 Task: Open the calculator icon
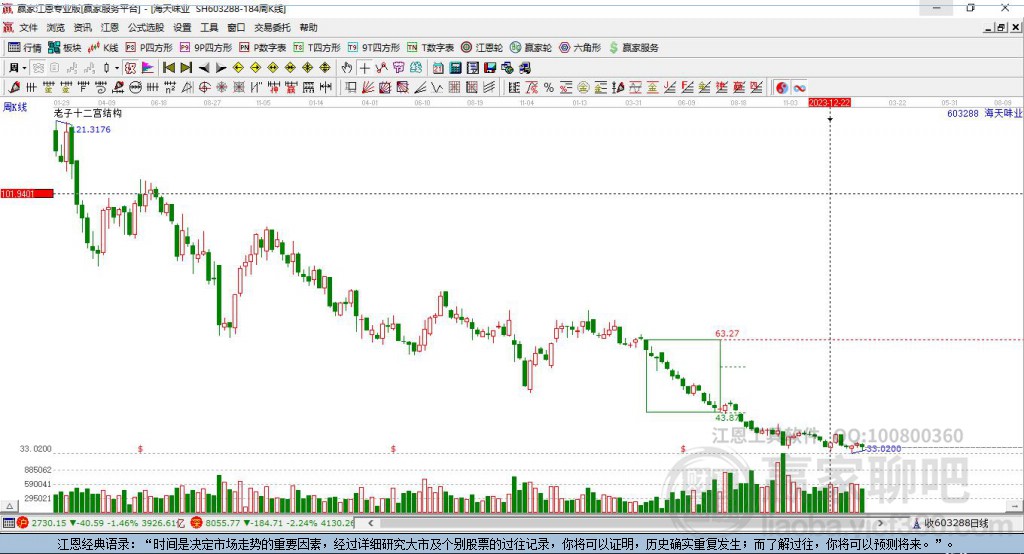pyautogui.click(x=455, y=68)
